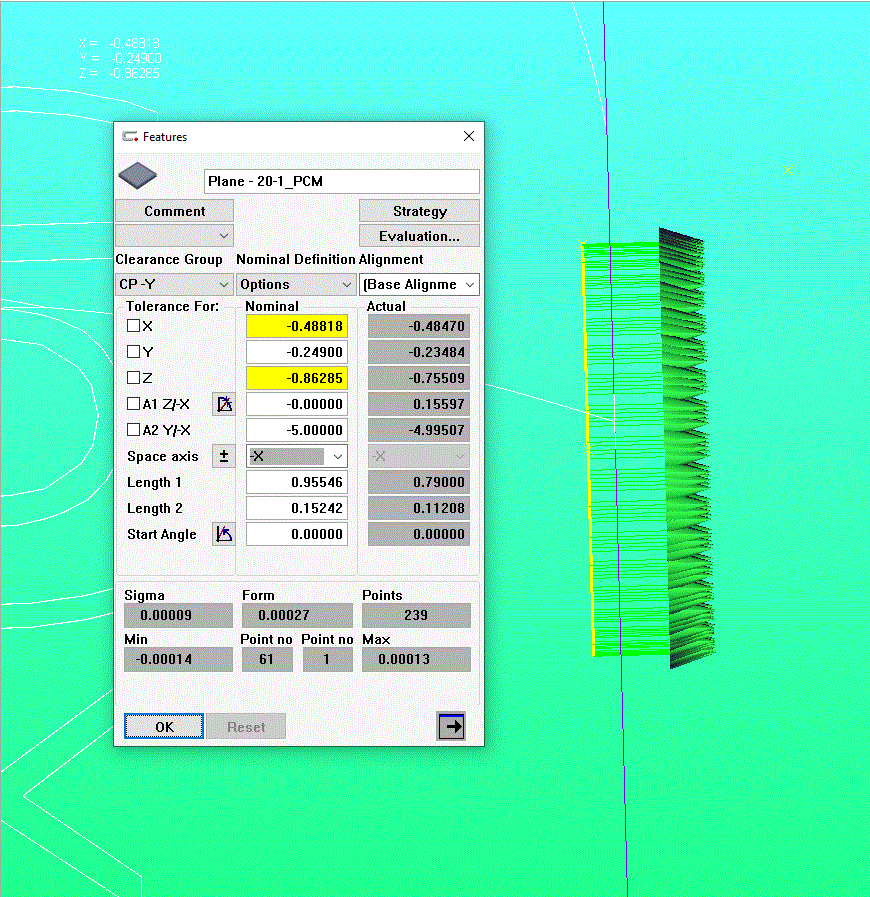Open the Strategy settings button

tap(419, 211)
